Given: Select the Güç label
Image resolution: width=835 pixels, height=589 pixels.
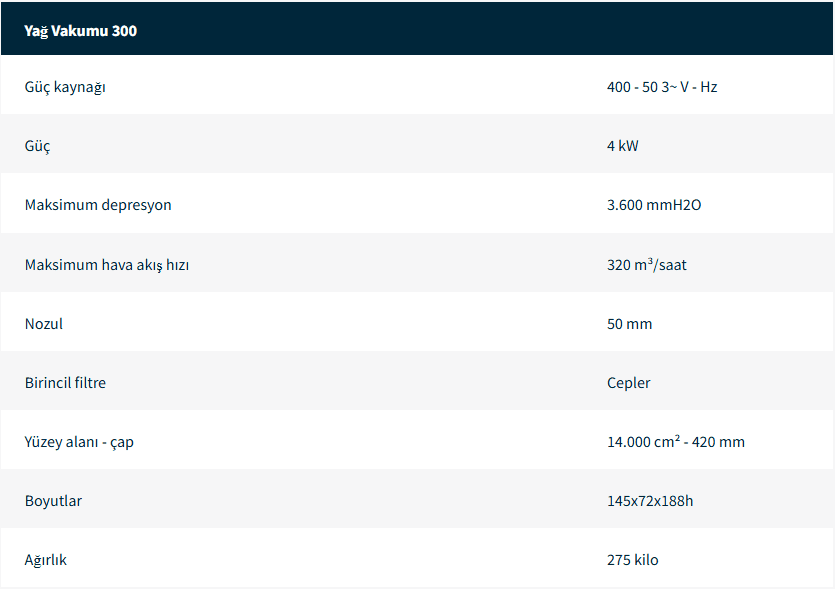Looking at the screenshot, I should tap(37, 146).
